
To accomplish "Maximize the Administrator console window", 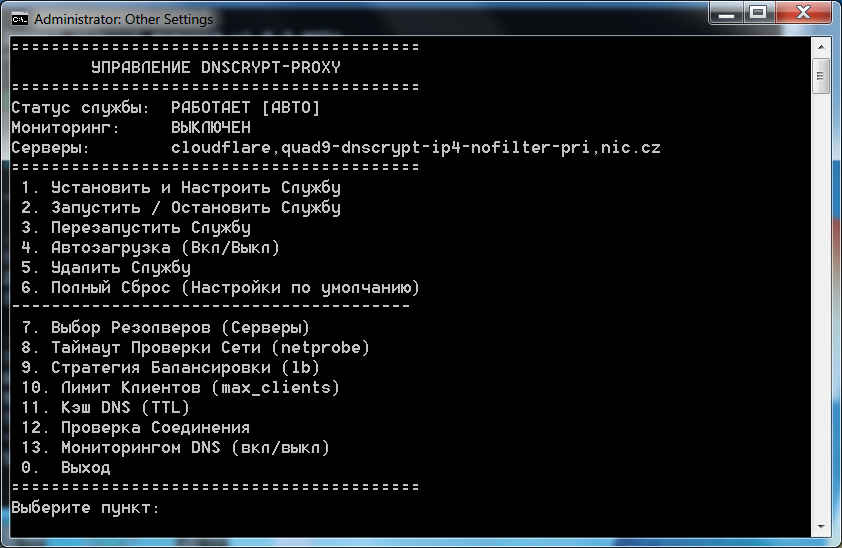I will tap(758, 14).
